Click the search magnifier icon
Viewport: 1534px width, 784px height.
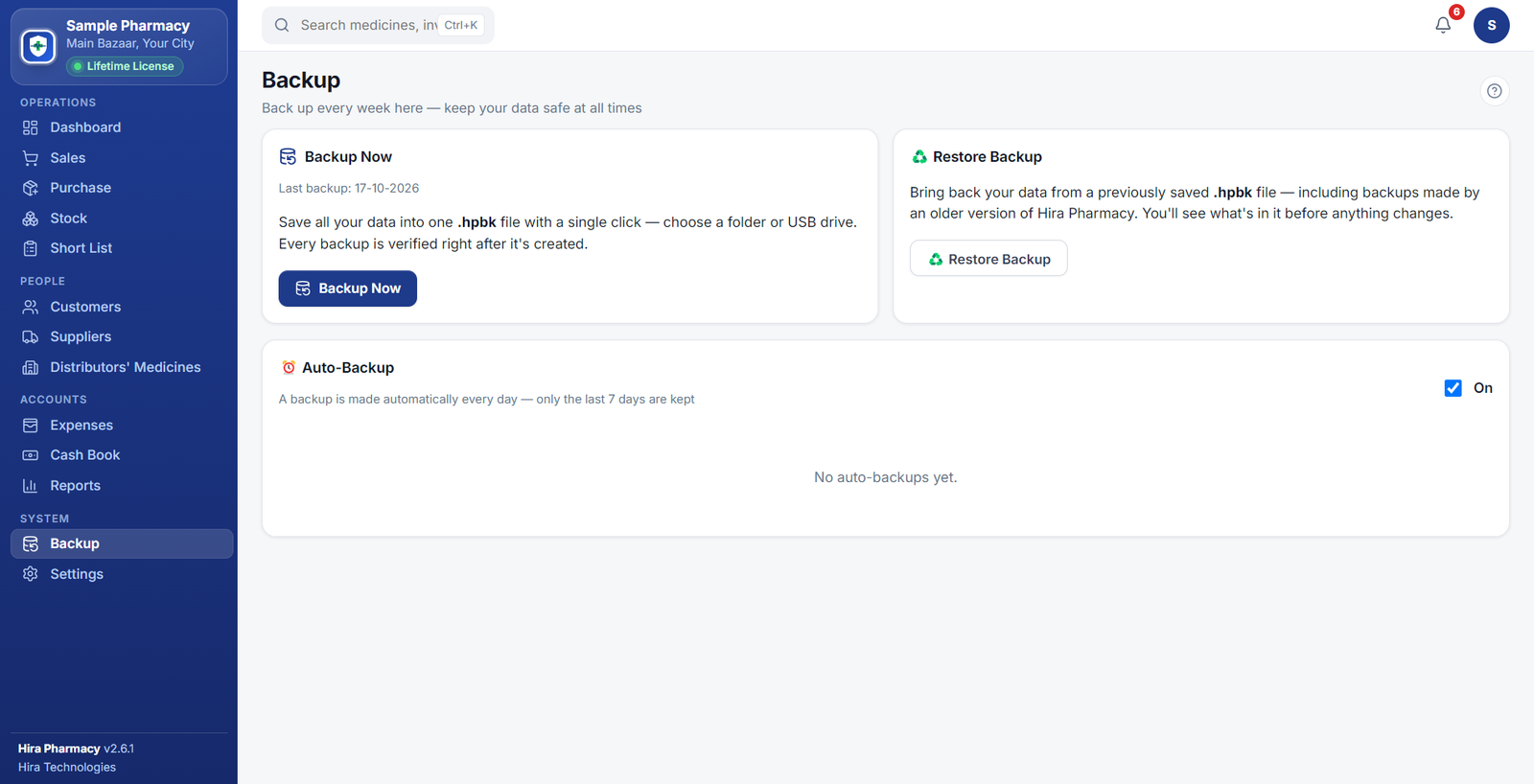coord(282,25)
